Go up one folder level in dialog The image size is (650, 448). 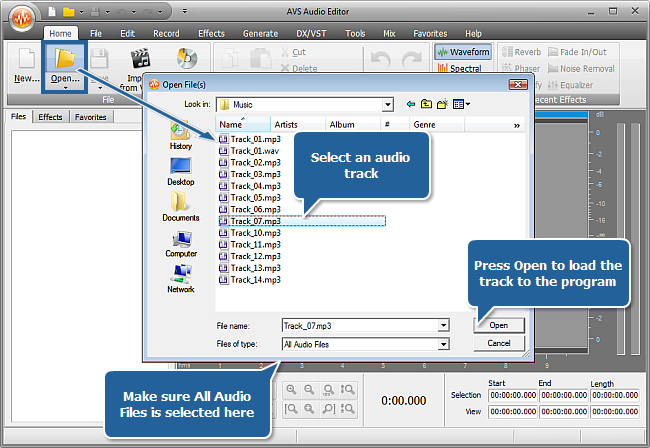426,104
